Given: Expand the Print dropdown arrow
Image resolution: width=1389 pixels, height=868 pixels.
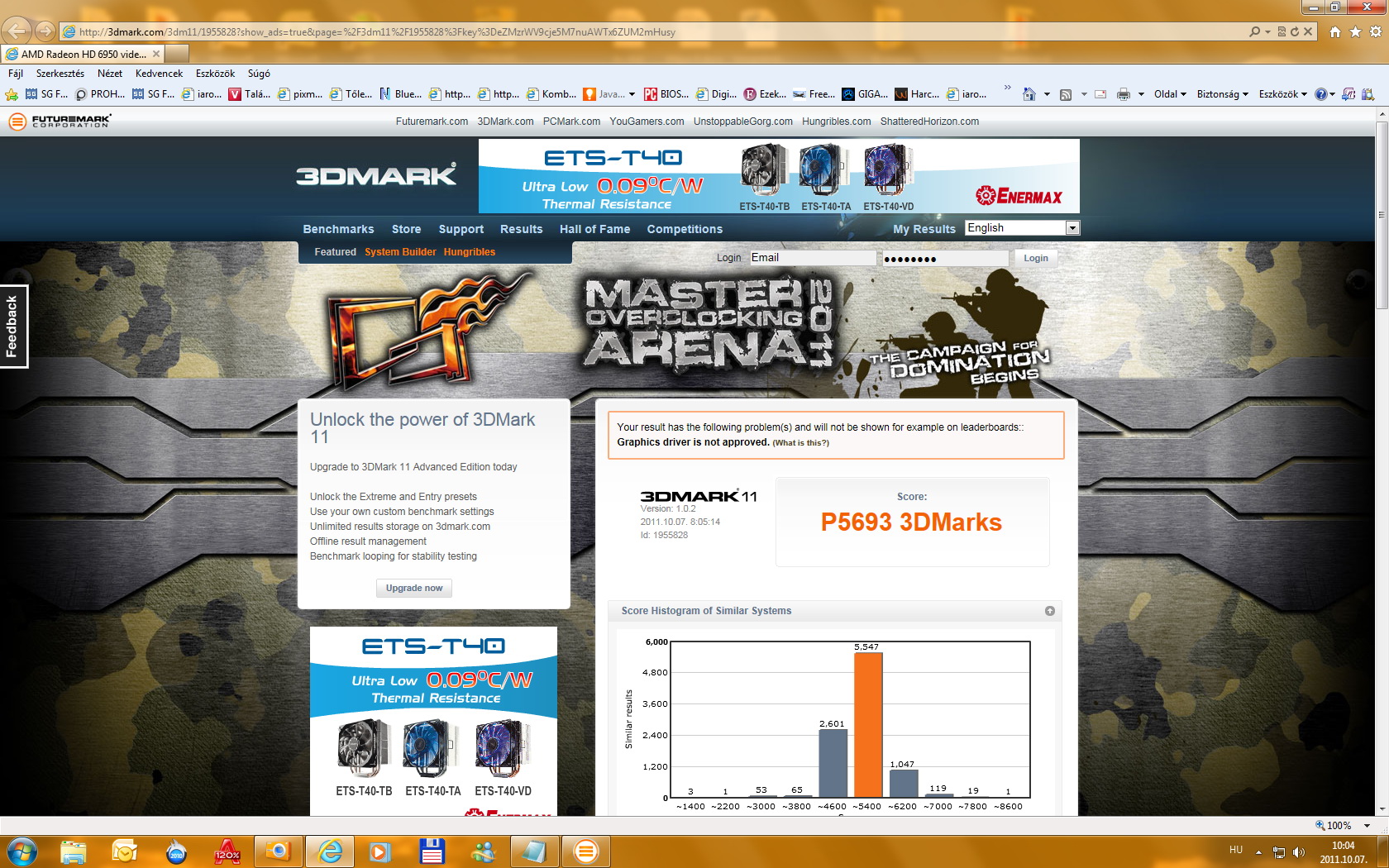Looking at the screenshot, I should click(x=1141, y=94).
